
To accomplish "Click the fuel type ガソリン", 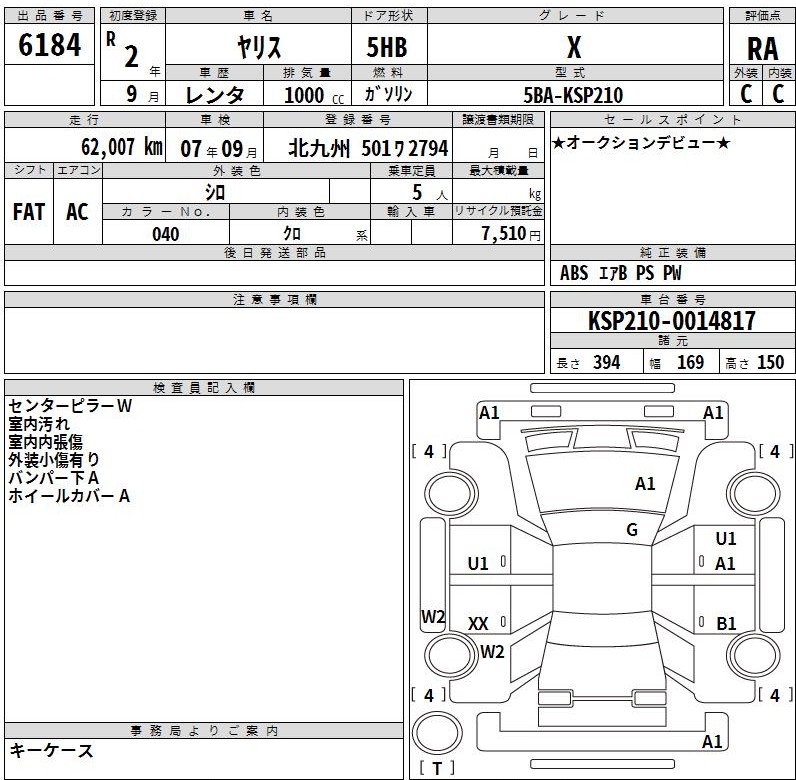I will pyautogui.click(x=388, y=94).
